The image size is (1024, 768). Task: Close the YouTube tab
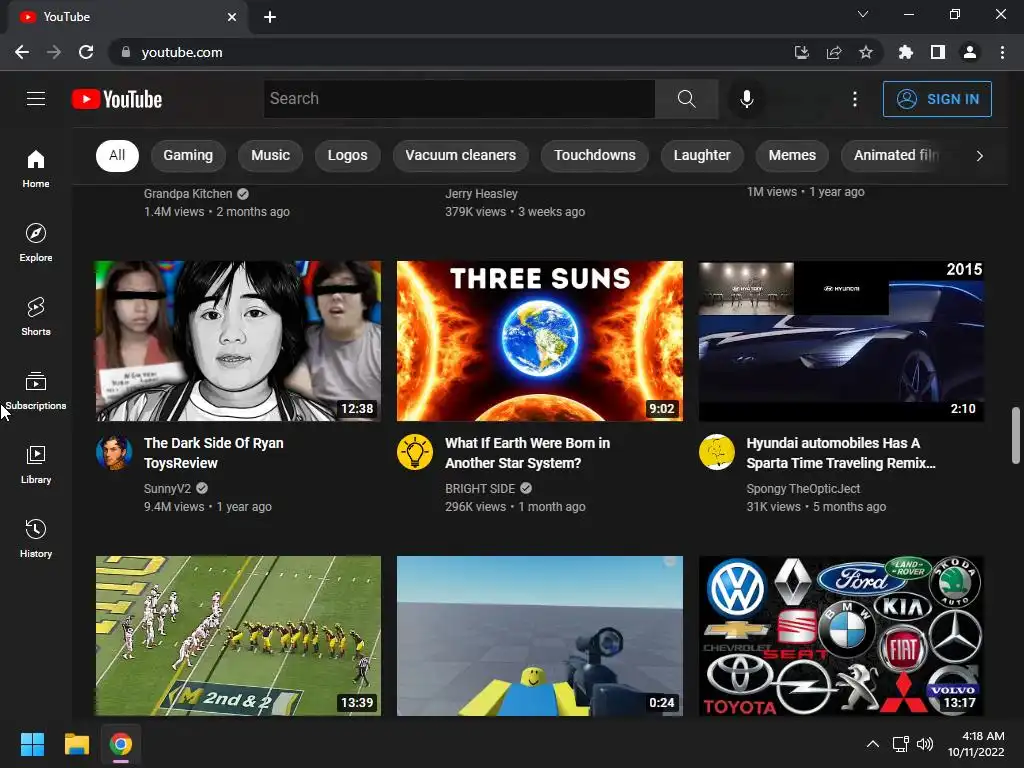pyautogui.click(x=232, y=17)
